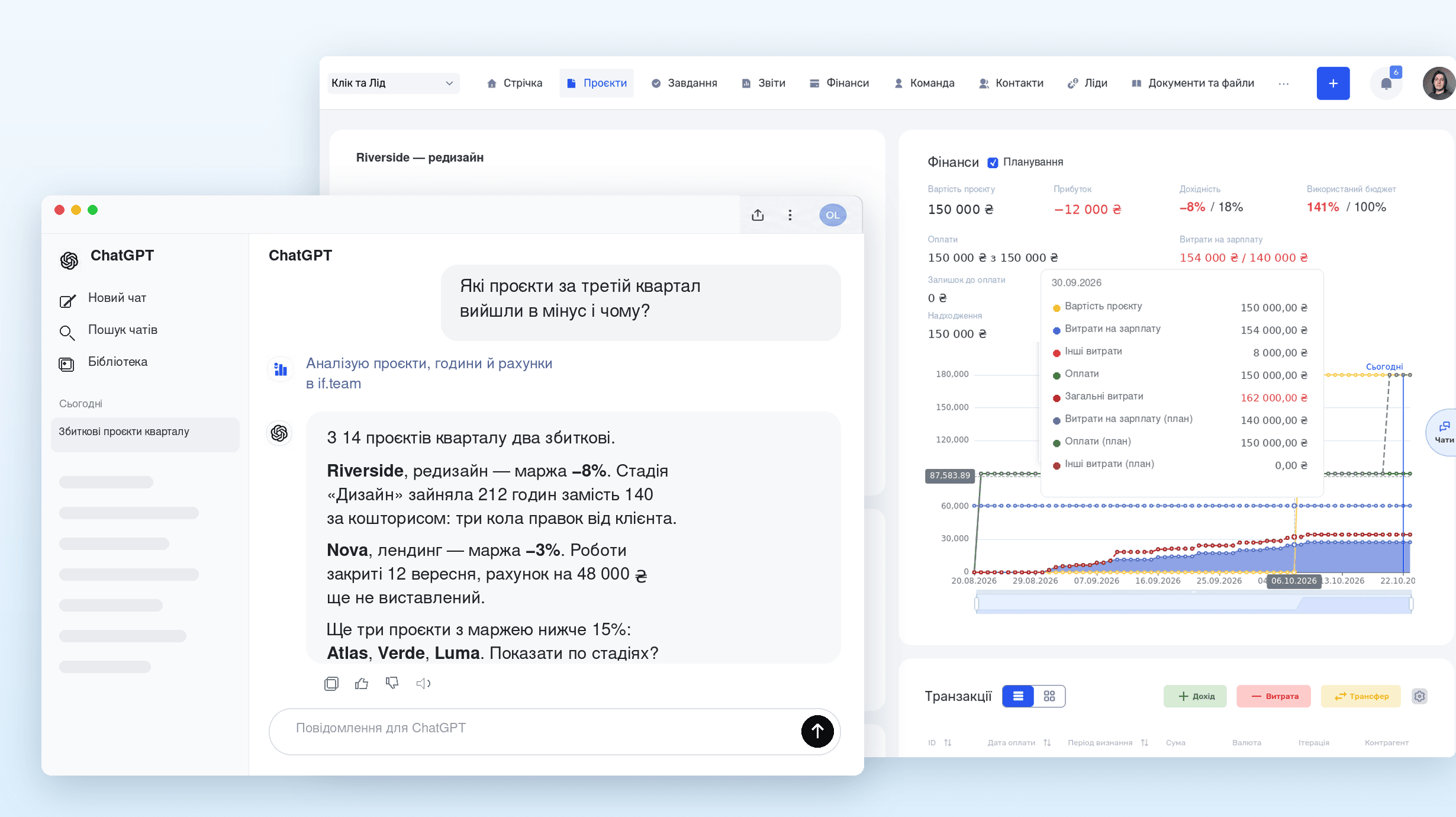Click the share icon in ChatGPT window
This screenshot has width=1456, height=817.
pyautogui.click(x=758, y=215)
